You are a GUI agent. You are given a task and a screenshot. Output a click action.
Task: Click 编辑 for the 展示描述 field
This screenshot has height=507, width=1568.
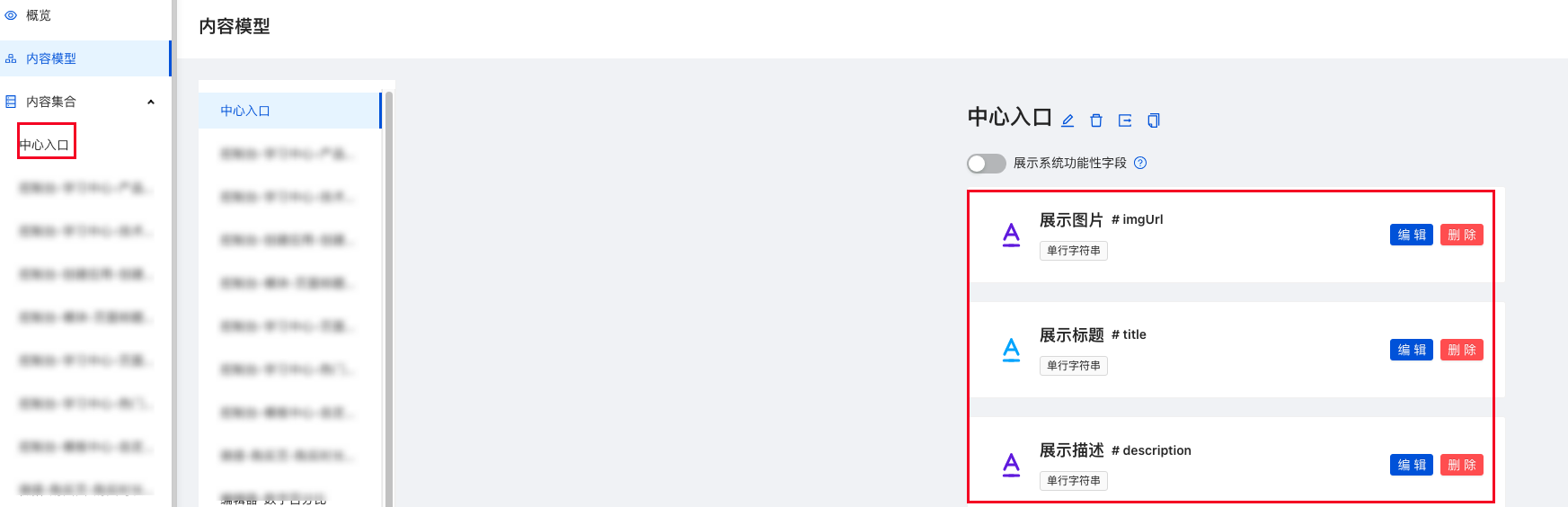pyautogui.click(x=1412, y=465)
